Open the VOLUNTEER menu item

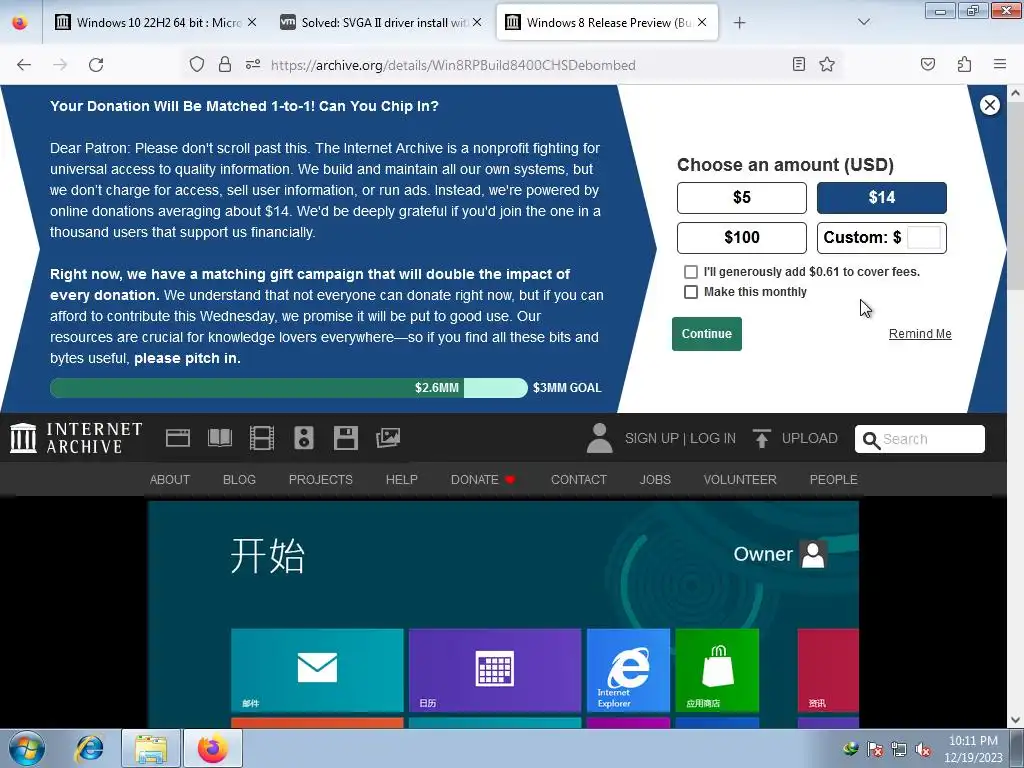point(740,479)
